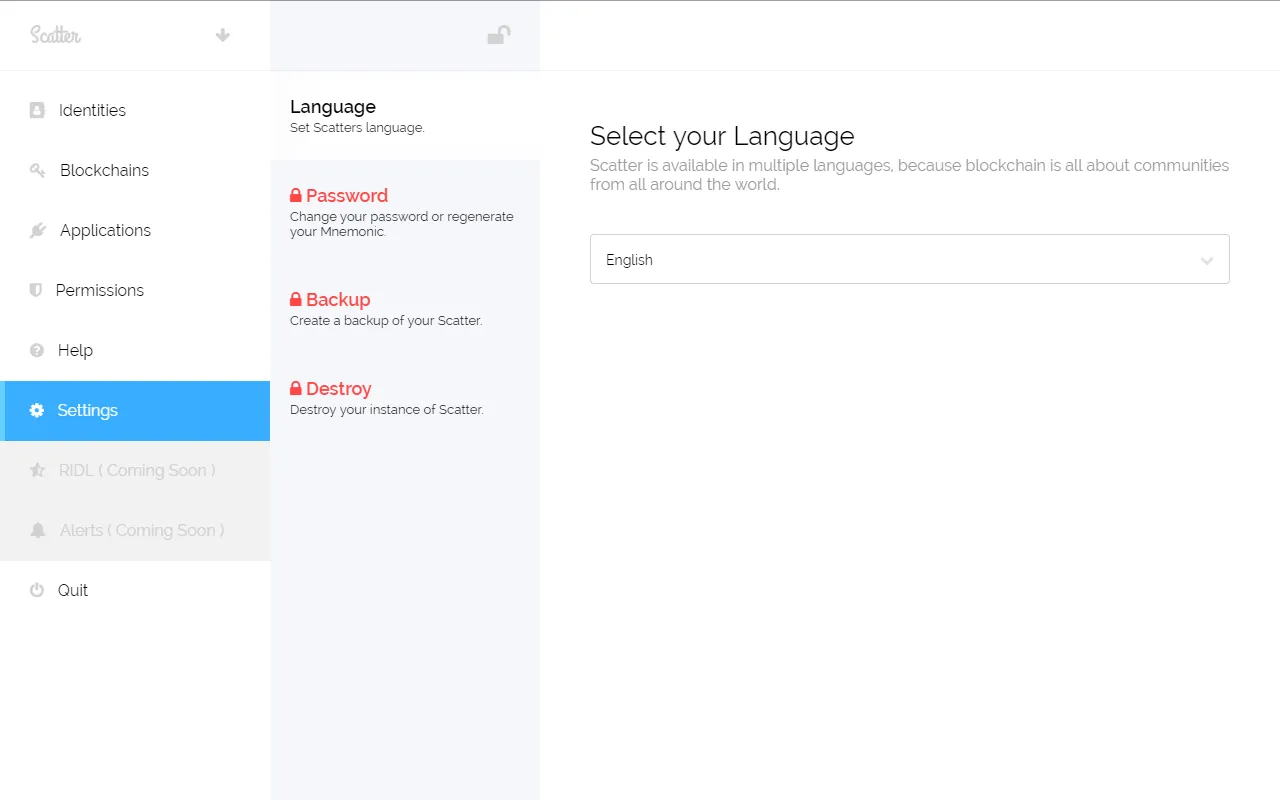1280x800 pixels.
Task: Choose Quit from the sidebar
Action: click(135, 590)
